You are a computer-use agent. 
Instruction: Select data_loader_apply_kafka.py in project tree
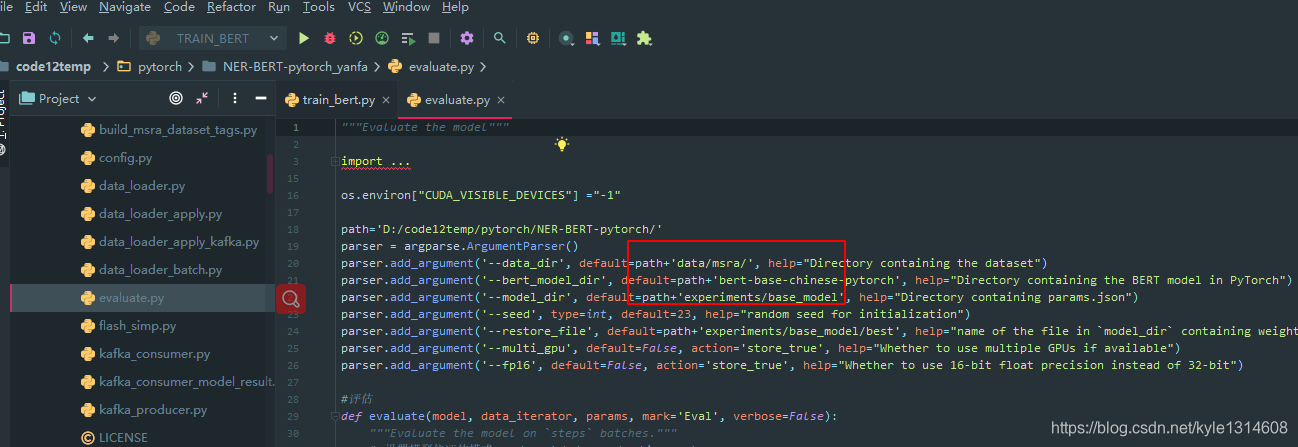(x=170, y=242)
